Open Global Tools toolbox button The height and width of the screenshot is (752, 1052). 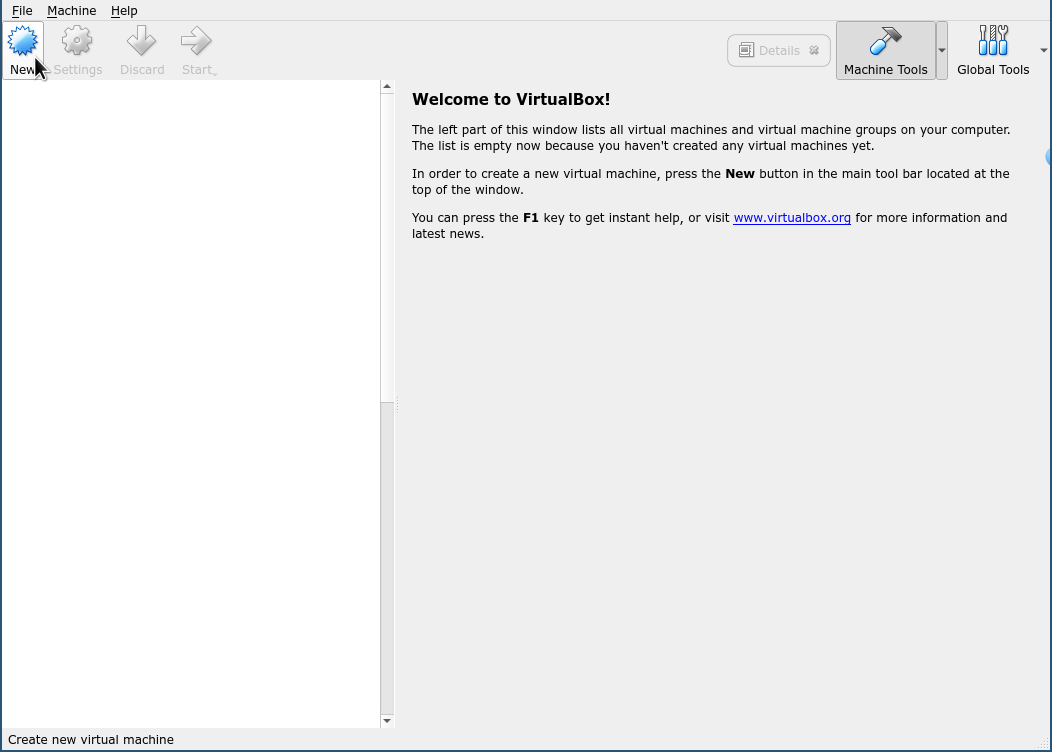[x=993, y=50]
